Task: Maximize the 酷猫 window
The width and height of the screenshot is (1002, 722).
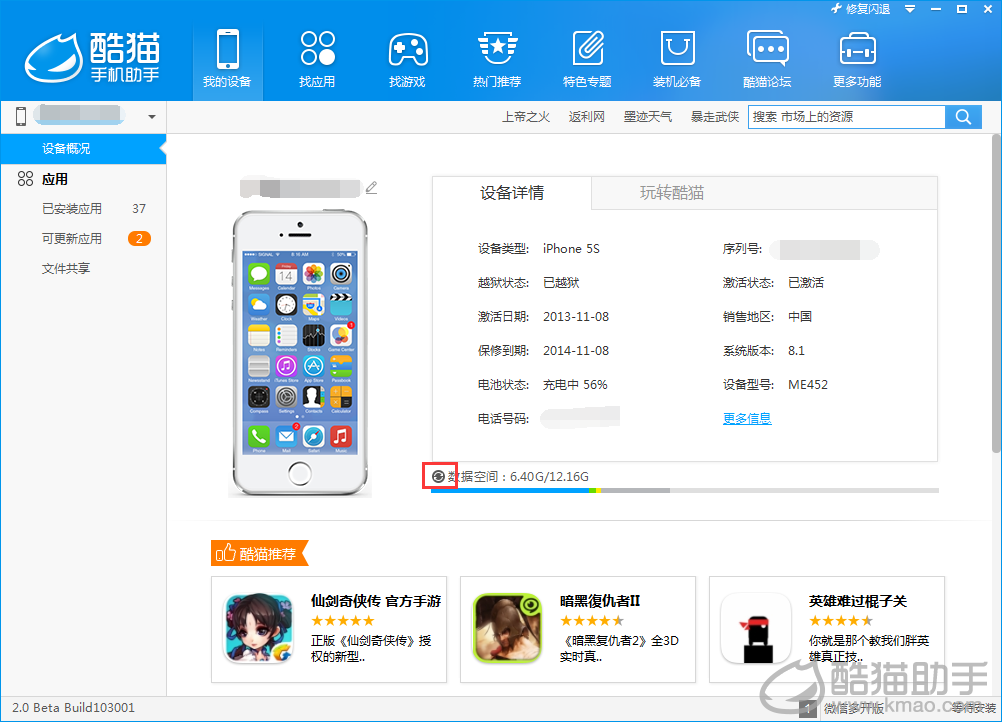Action: (962, 9)
